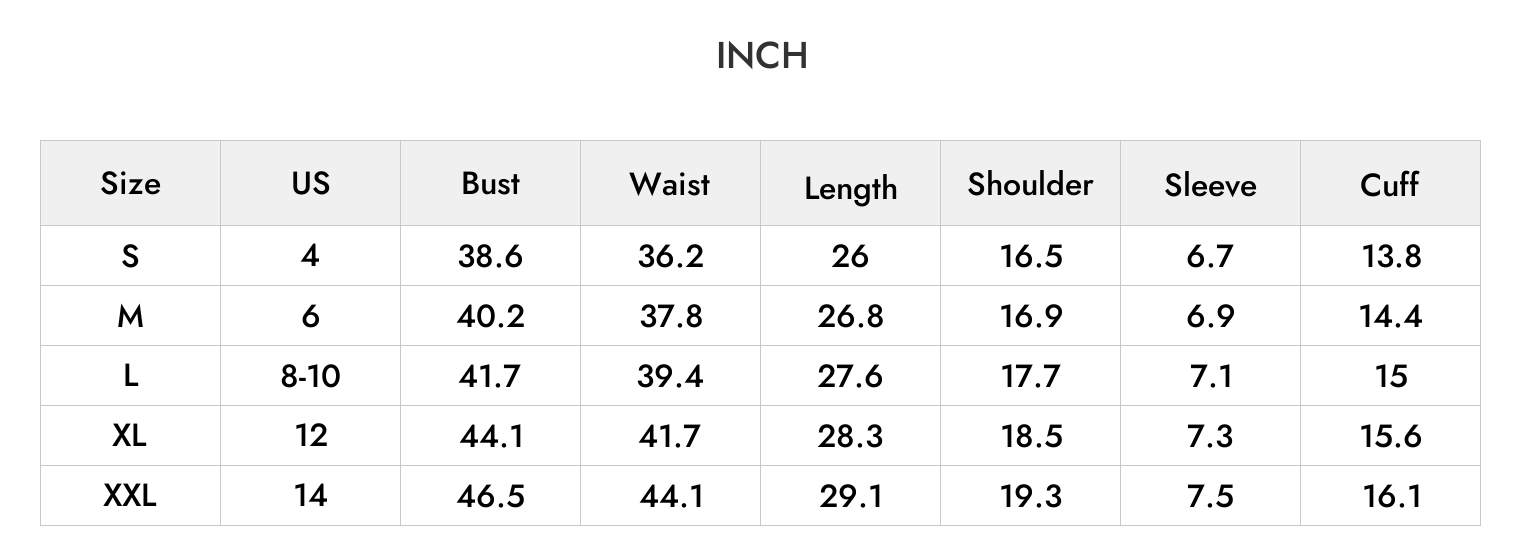Screen dimensions: 1520x540
Task: Click the XXL size row label
Action: (130, 495)
